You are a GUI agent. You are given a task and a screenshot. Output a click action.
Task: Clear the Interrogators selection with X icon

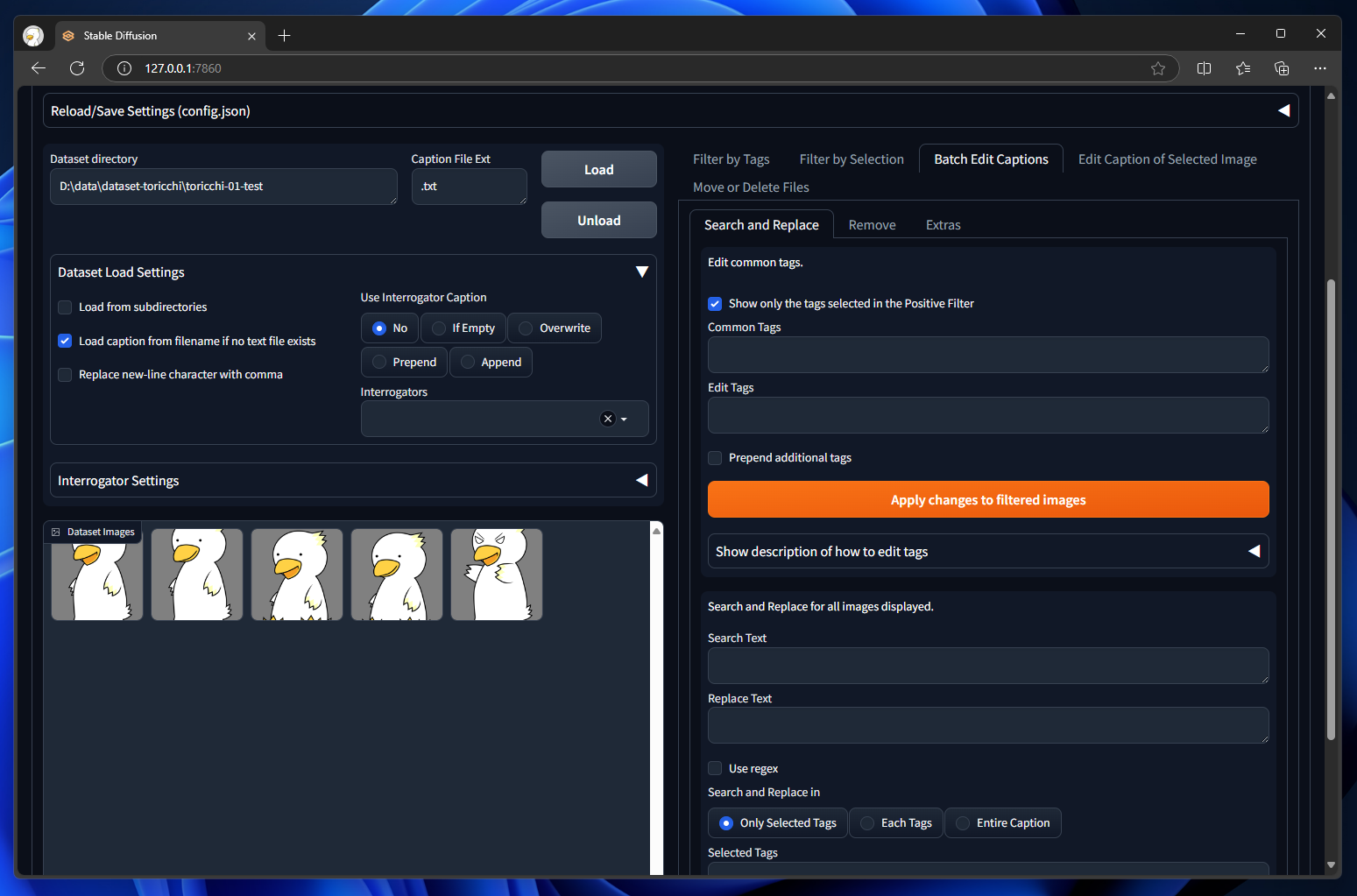click(608, 419)
